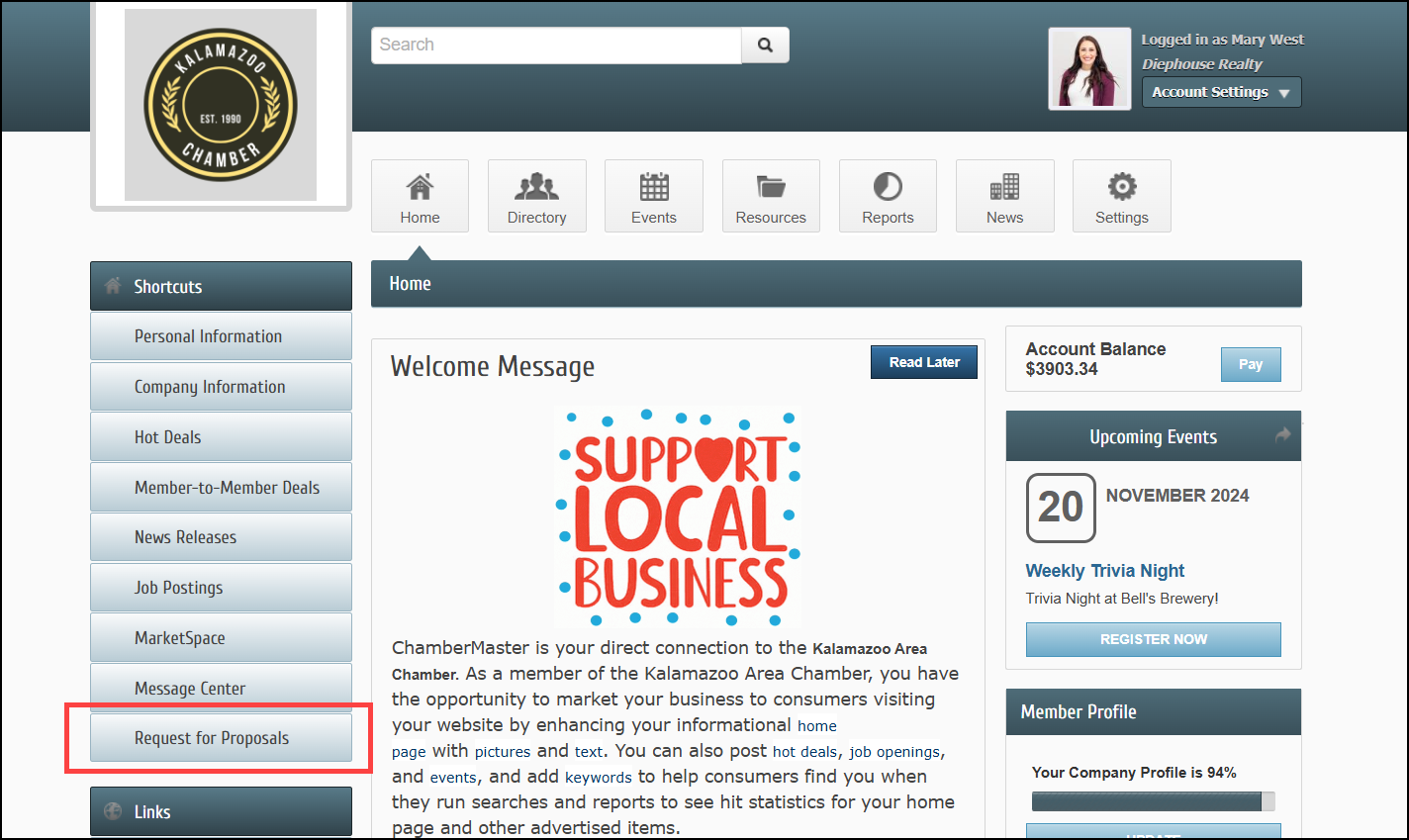Click the 'Logged in as Mary West' text
Viewport: 1409px width, 840px height.
(x=1223, y=40)
